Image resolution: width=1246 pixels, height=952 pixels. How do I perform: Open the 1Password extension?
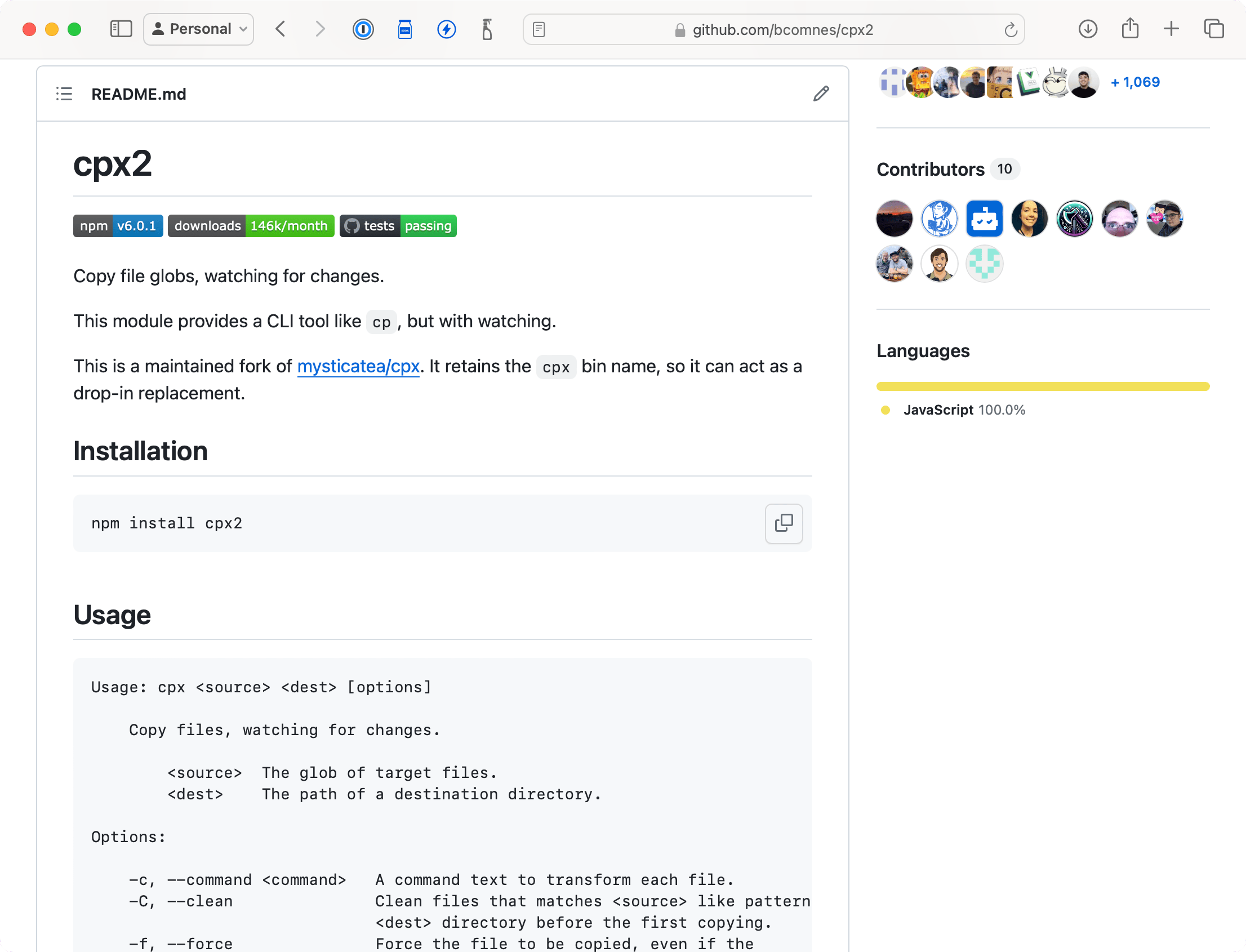point(363,29)
